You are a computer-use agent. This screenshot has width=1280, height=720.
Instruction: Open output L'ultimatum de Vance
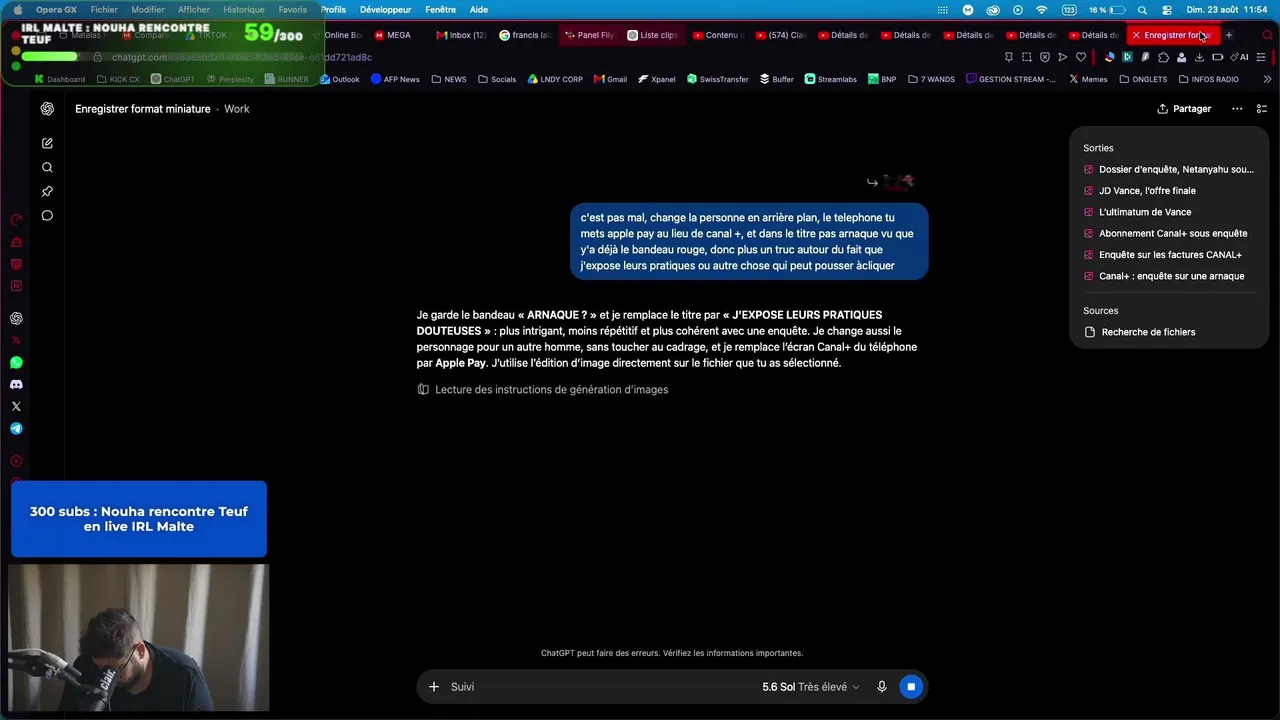click(1169, 212)
